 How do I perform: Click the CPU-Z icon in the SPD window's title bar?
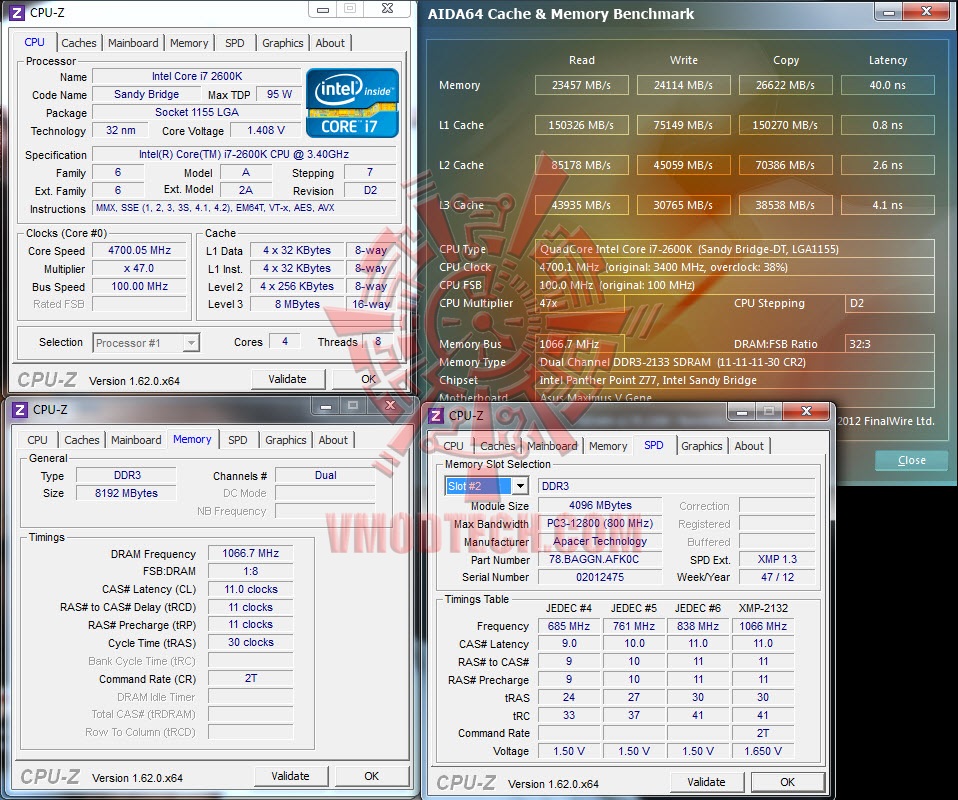[436, 416]
